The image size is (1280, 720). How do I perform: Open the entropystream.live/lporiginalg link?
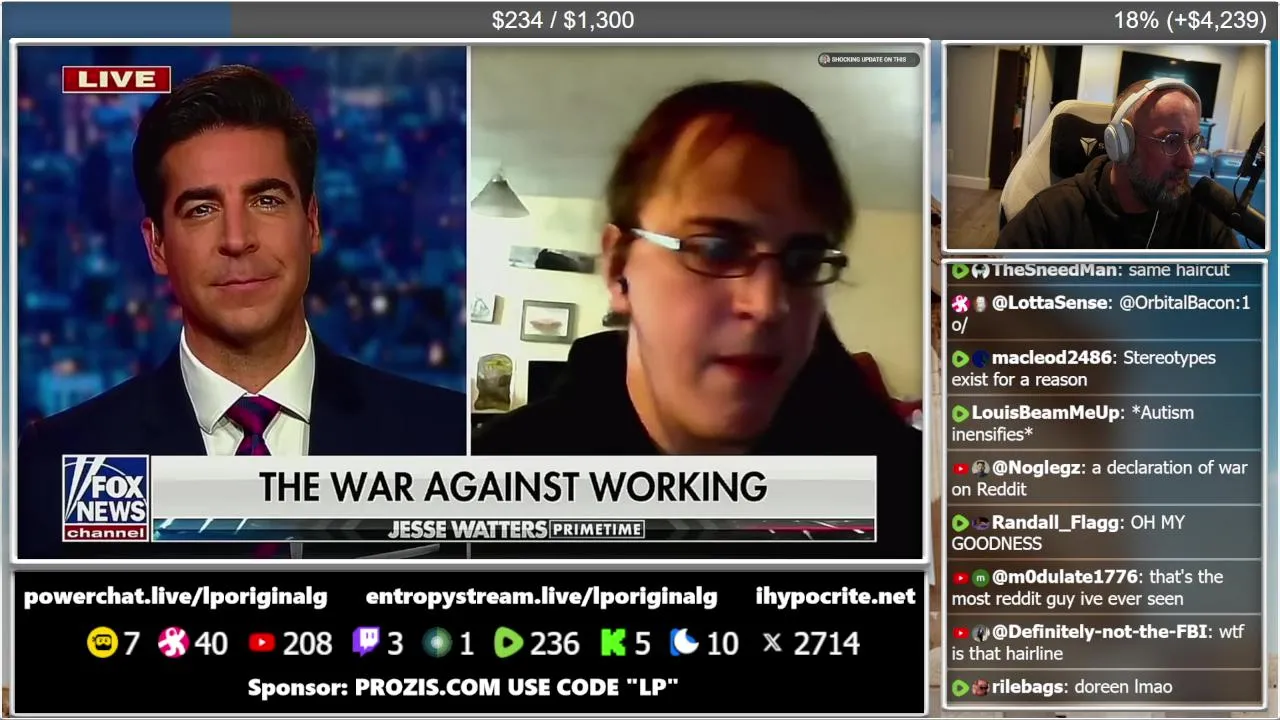tap(541, 597)
